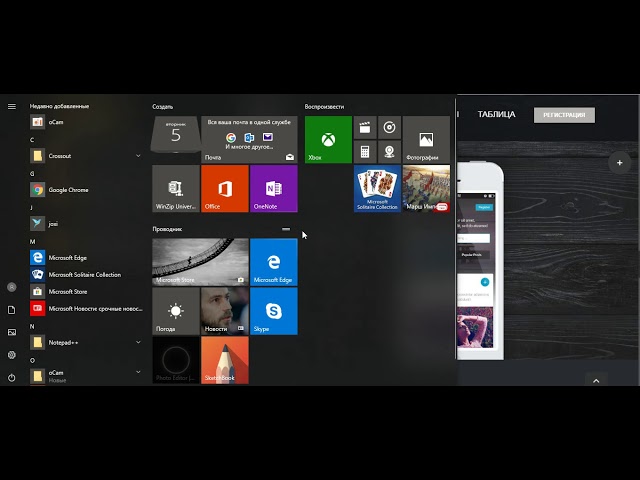
Task: Click letter N section header
Action: pos(32,326)
